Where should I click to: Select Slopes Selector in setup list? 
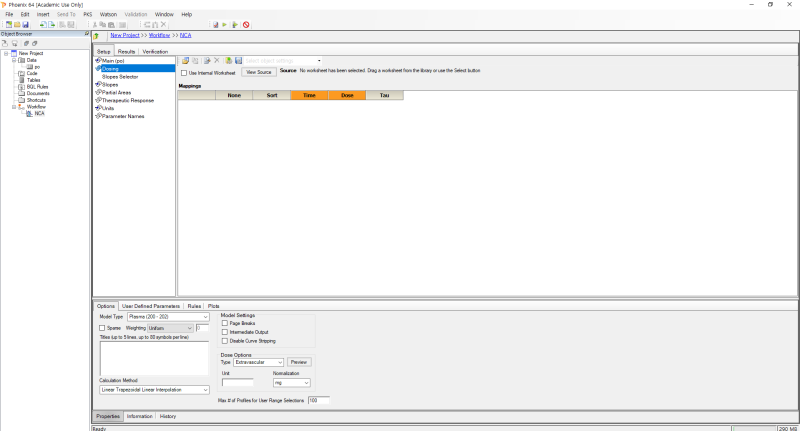point(120,77)
